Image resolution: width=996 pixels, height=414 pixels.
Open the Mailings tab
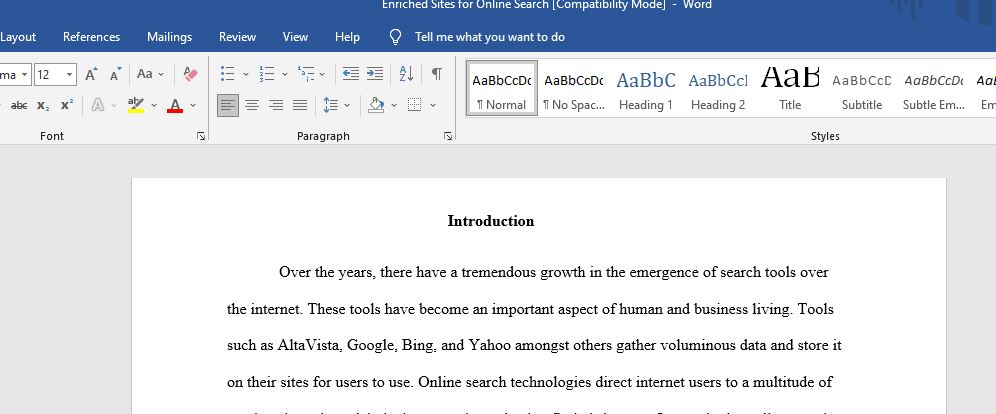[x=170, y=37]
